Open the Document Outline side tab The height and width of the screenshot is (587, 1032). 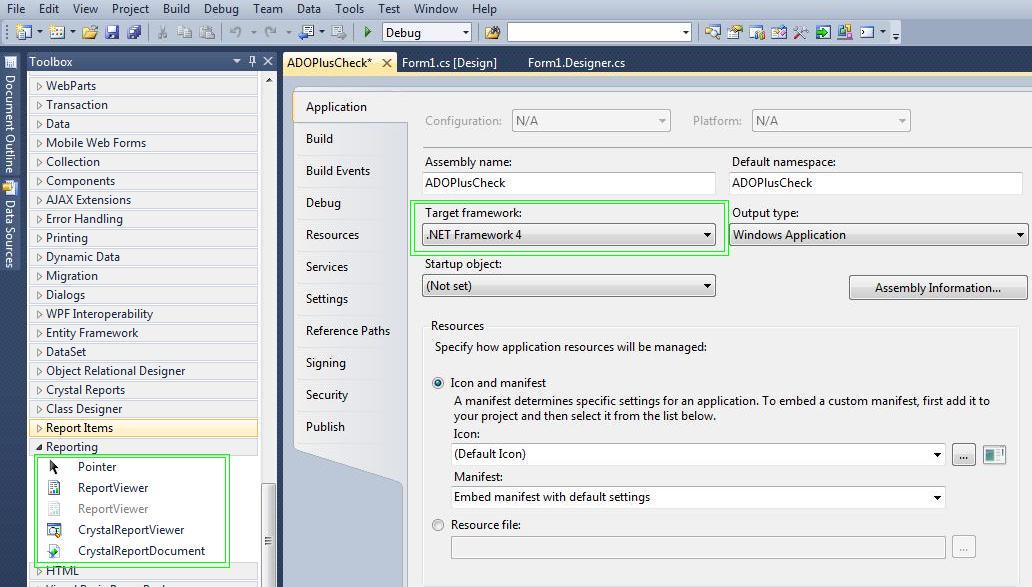click(10, 115)
